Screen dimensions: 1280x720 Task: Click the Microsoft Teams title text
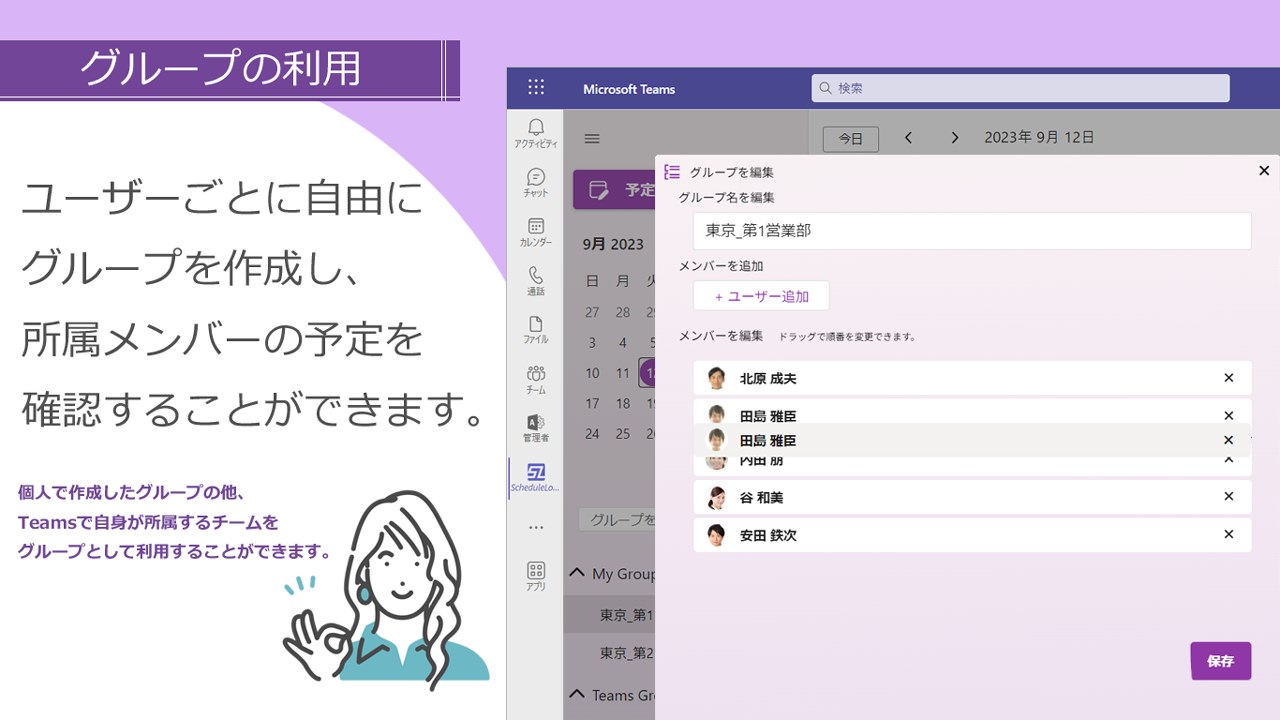click(x=629, y=89)
